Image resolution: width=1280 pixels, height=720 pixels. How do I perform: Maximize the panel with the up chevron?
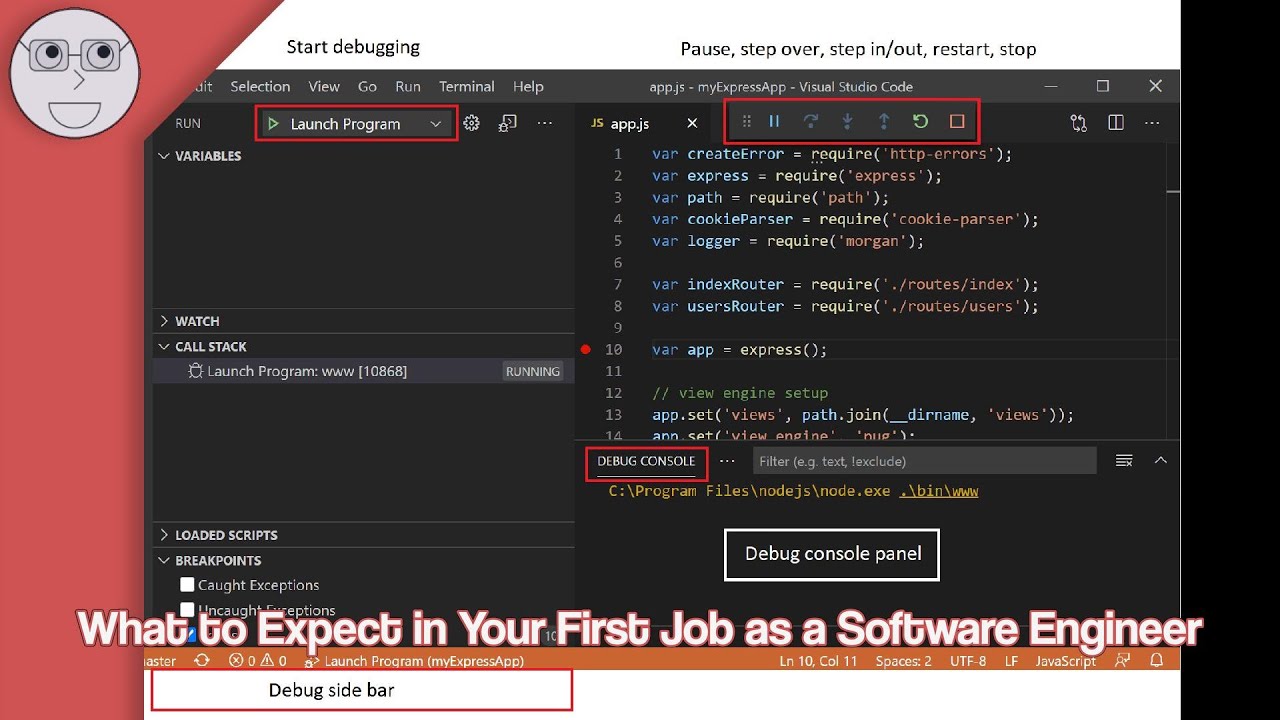[x=1161, y=461]
